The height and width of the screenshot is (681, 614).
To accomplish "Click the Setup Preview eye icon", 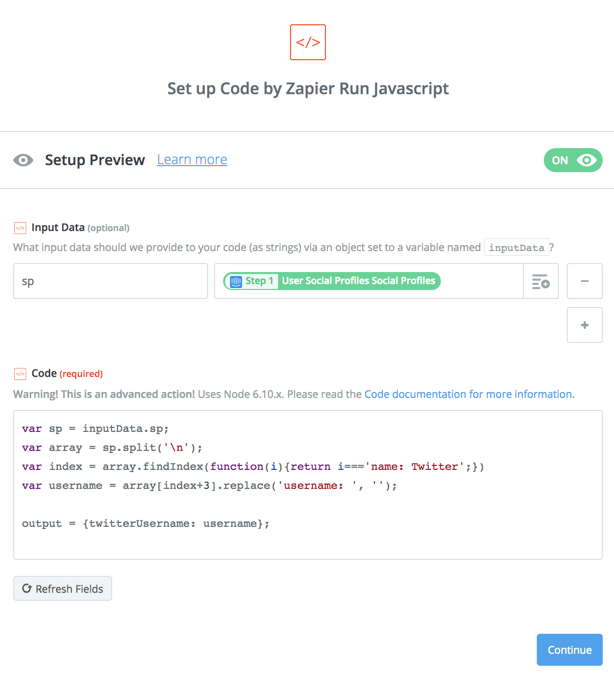I will click(x=23, y=160).
